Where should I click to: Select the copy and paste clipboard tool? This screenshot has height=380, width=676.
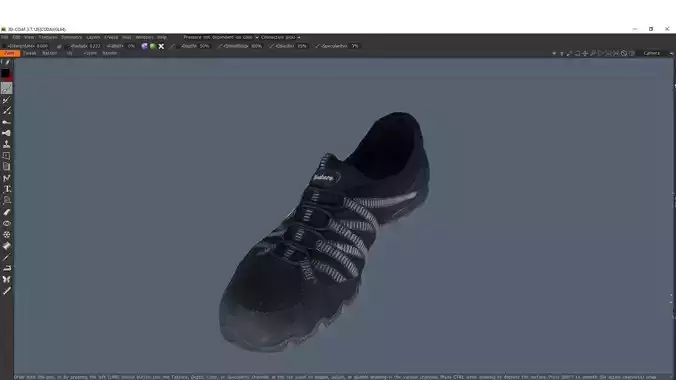coord(6,167)
